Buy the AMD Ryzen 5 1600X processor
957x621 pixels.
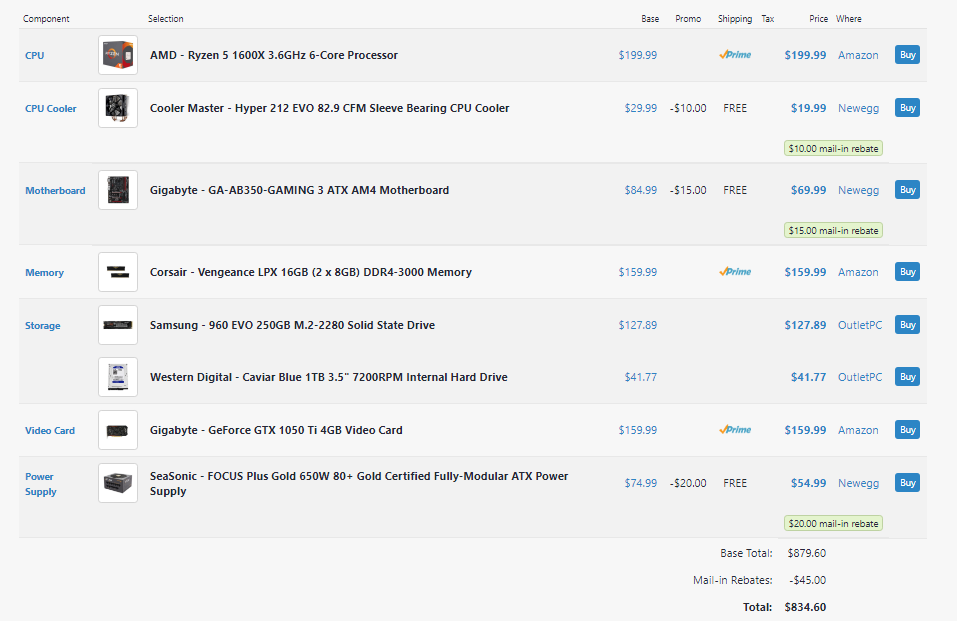[x=907, y=55]
